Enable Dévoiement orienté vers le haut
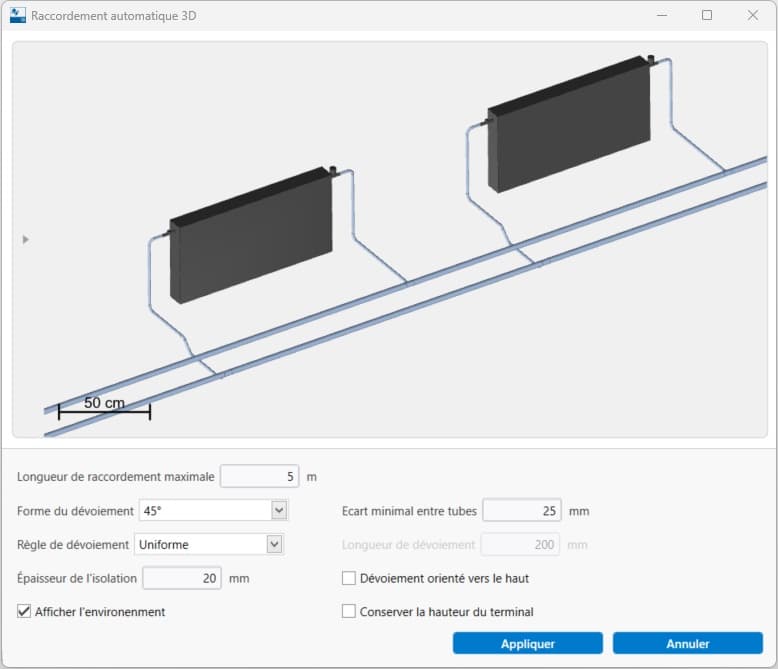 pos(349,578)
